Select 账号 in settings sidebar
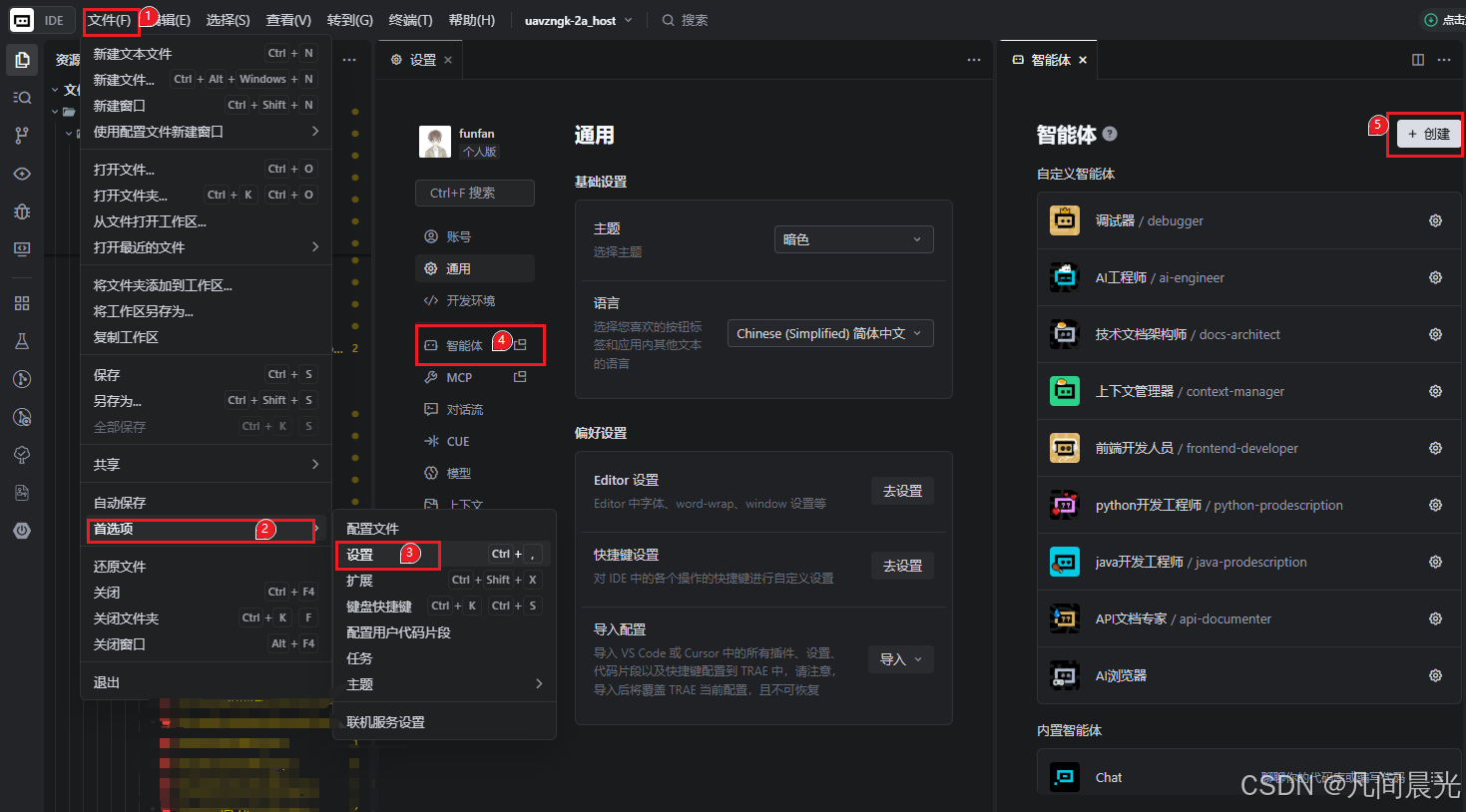 click(475, 236)
